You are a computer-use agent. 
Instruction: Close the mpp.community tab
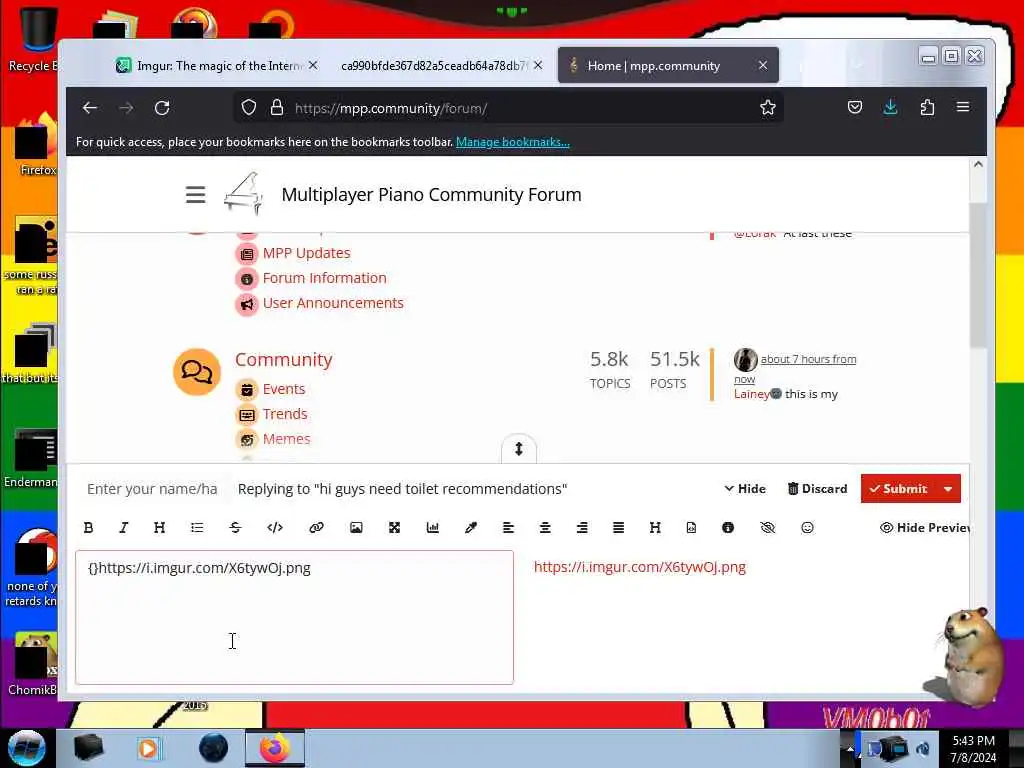click(x=763, y=65)
